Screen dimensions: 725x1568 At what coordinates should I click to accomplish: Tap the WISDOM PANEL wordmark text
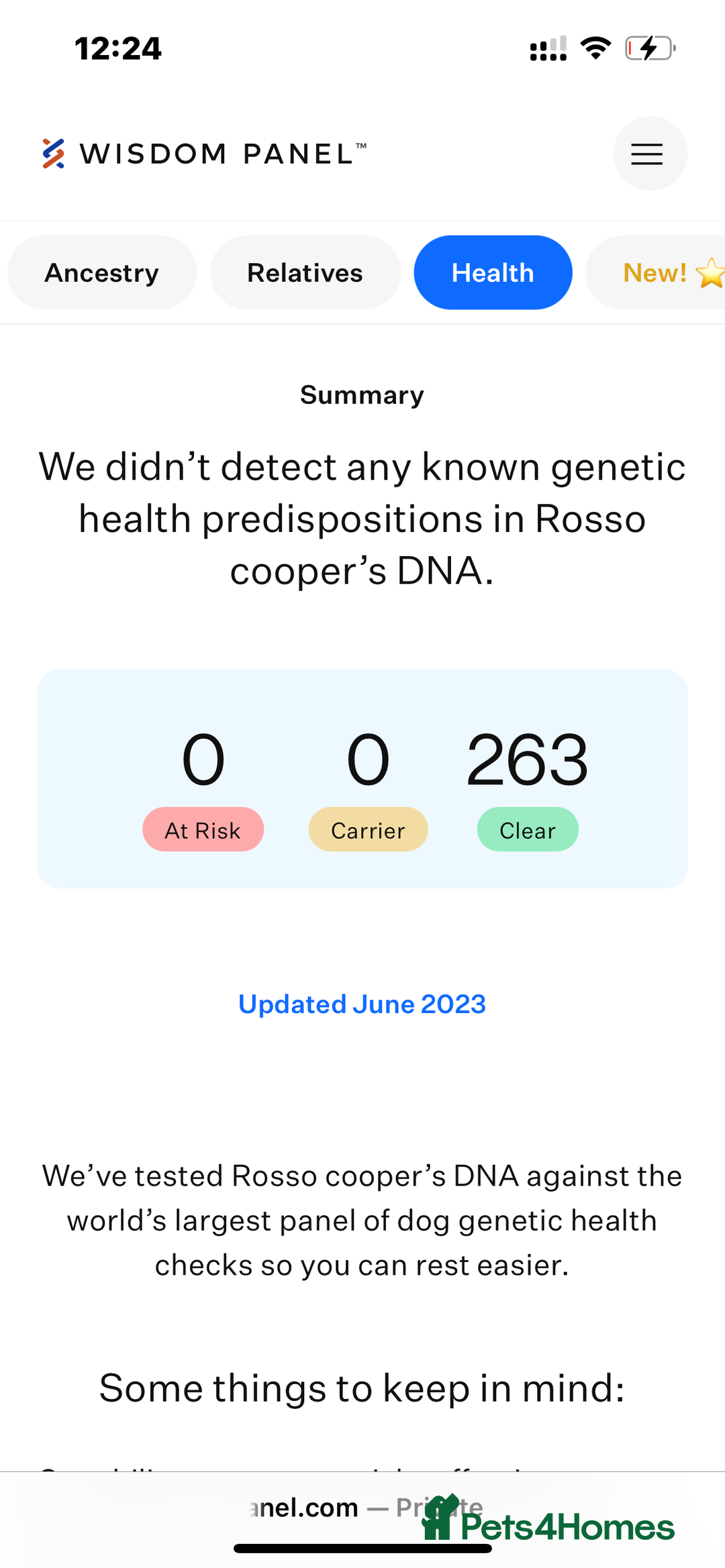pyautogui.click(x=224, y=154)
